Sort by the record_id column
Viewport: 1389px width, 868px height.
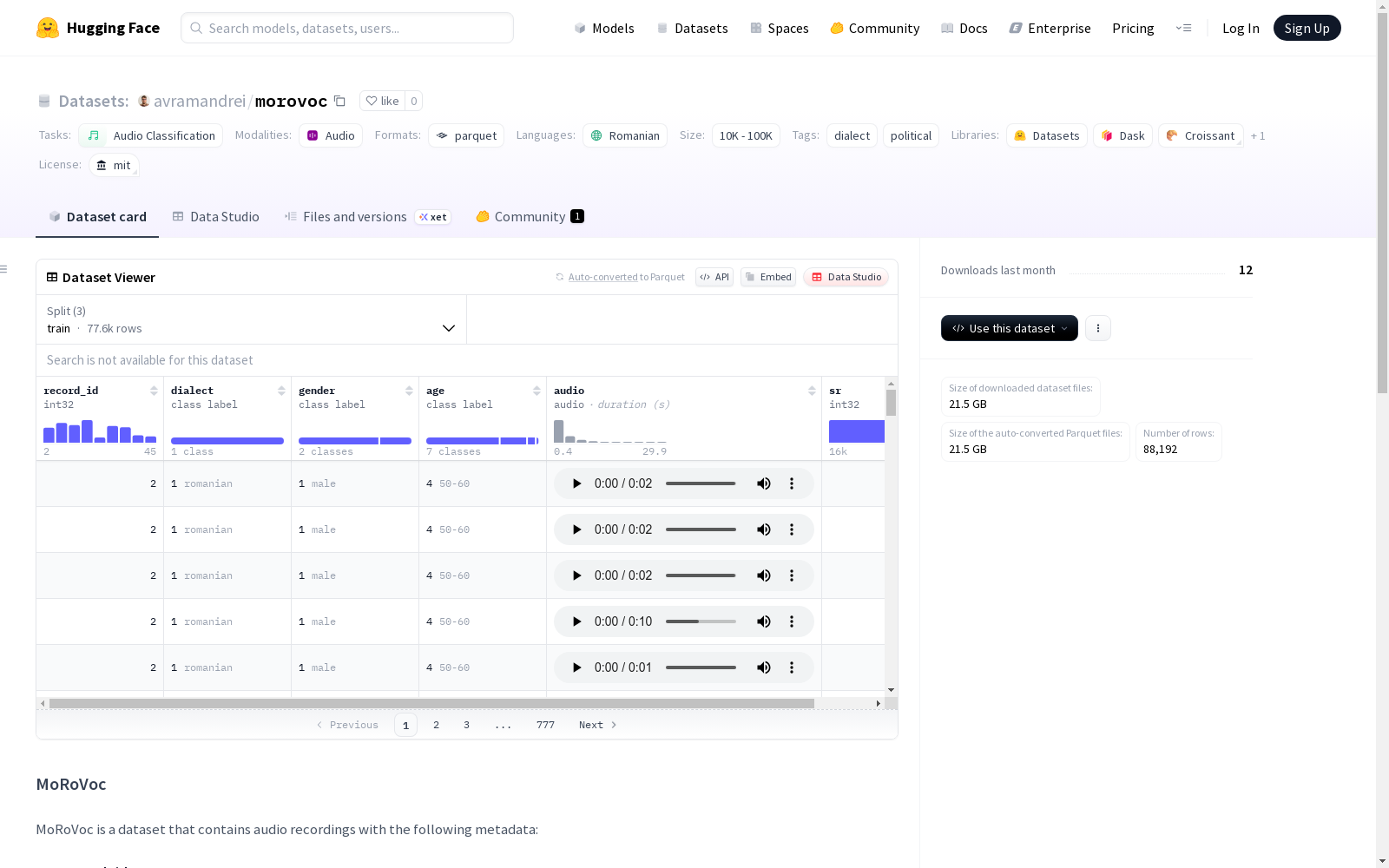coord(154,391)
